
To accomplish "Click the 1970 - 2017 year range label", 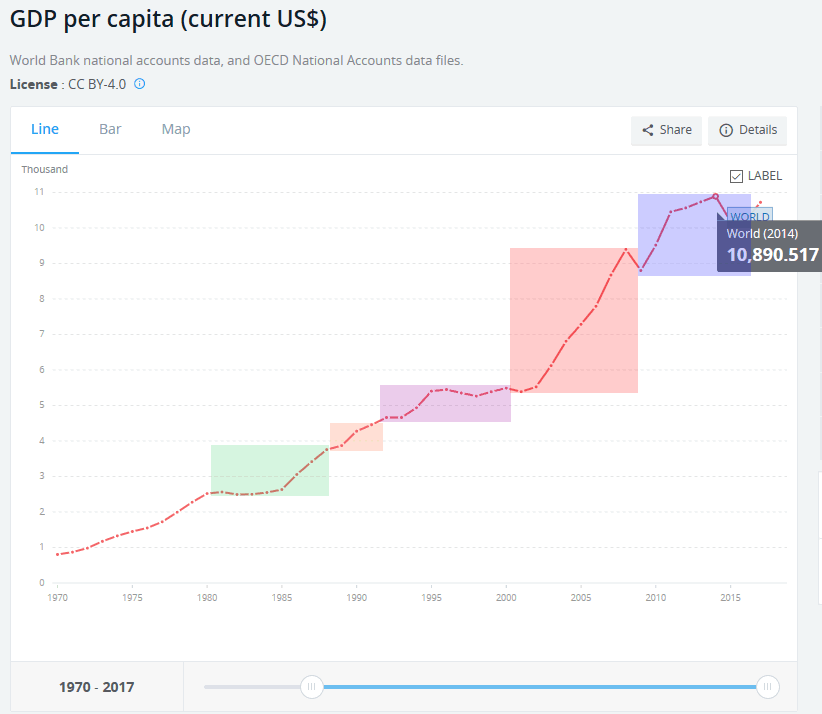I will (96, 687).
